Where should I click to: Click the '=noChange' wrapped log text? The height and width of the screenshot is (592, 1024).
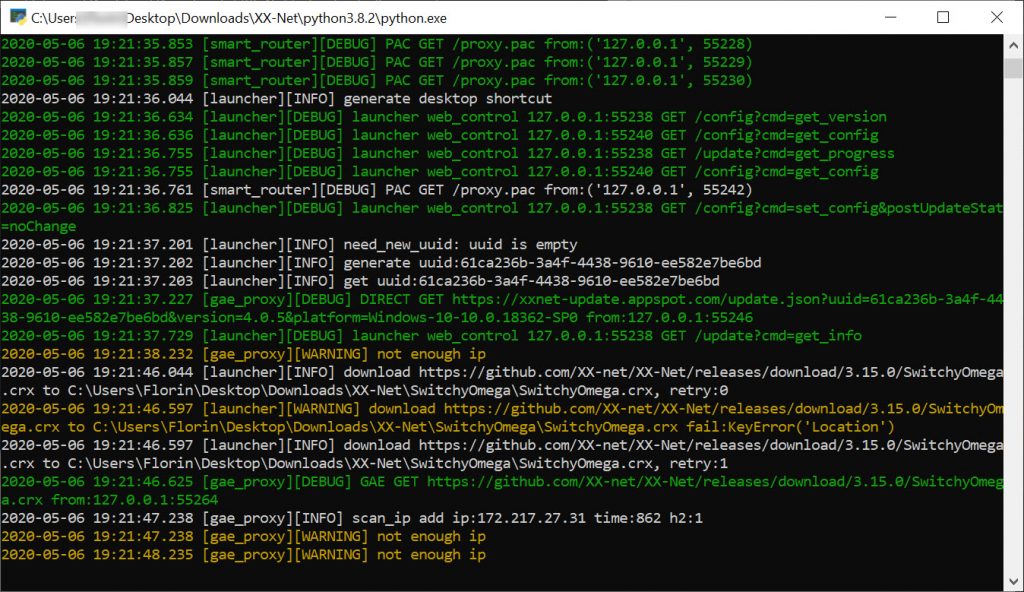click(39, 227)
